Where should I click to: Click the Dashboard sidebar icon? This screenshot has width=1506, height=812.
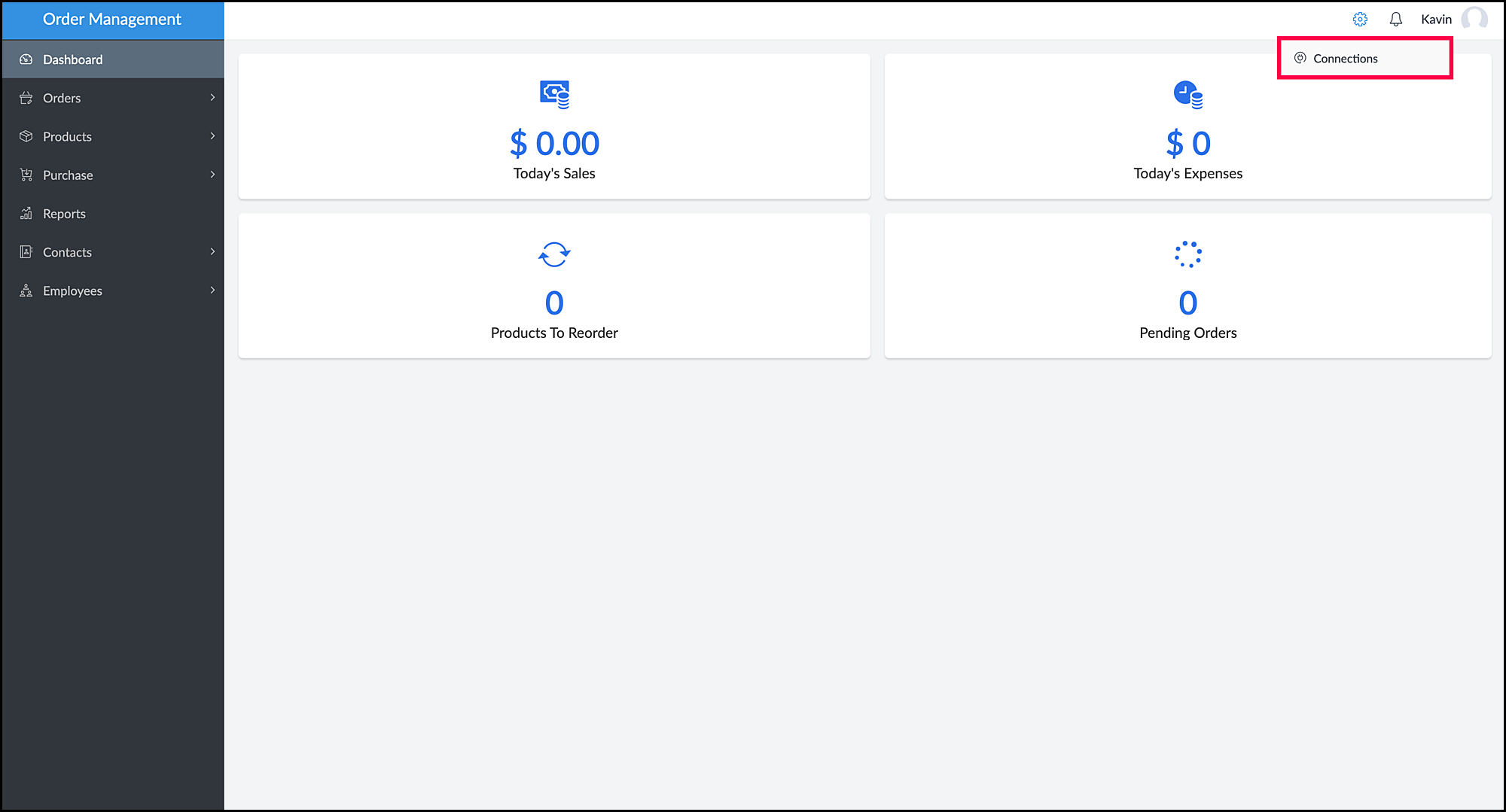click(26, 59)
